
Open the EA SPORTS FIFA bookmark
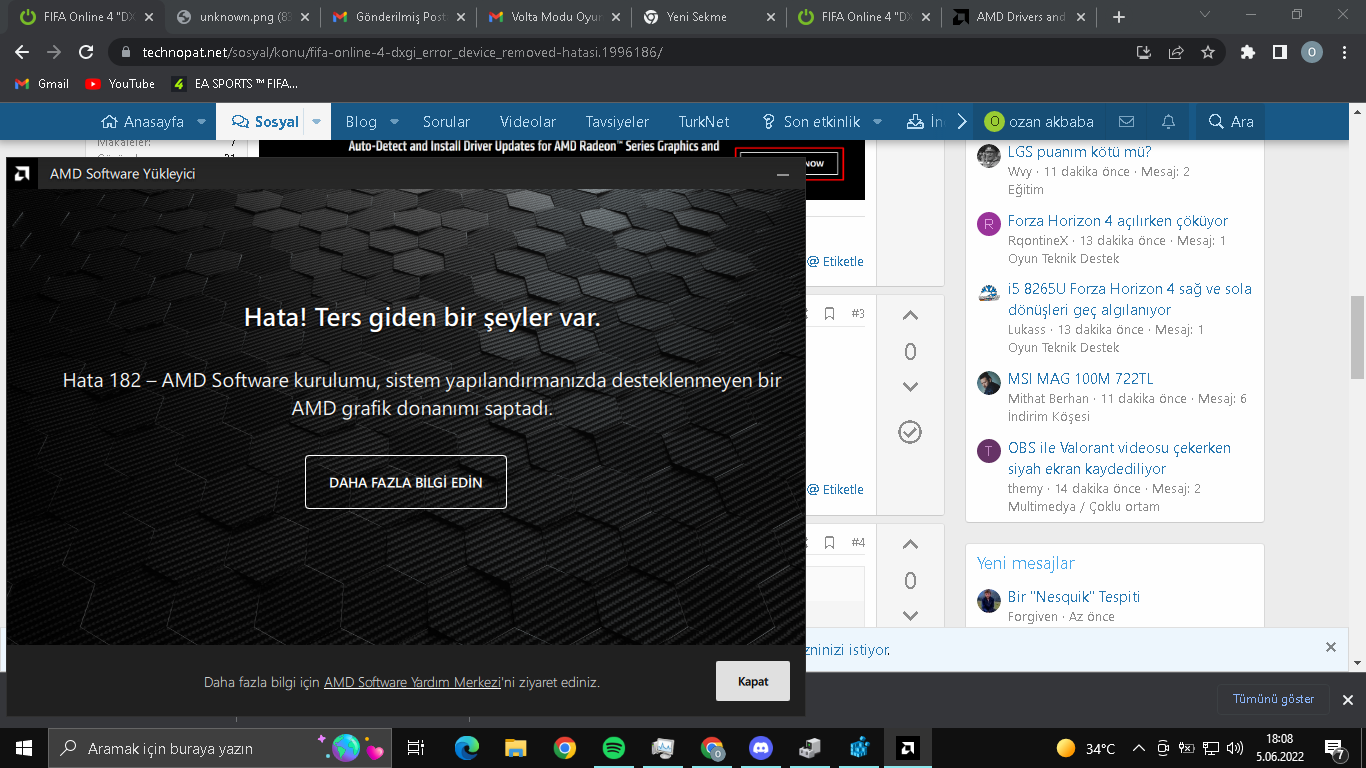coord(235,84)
